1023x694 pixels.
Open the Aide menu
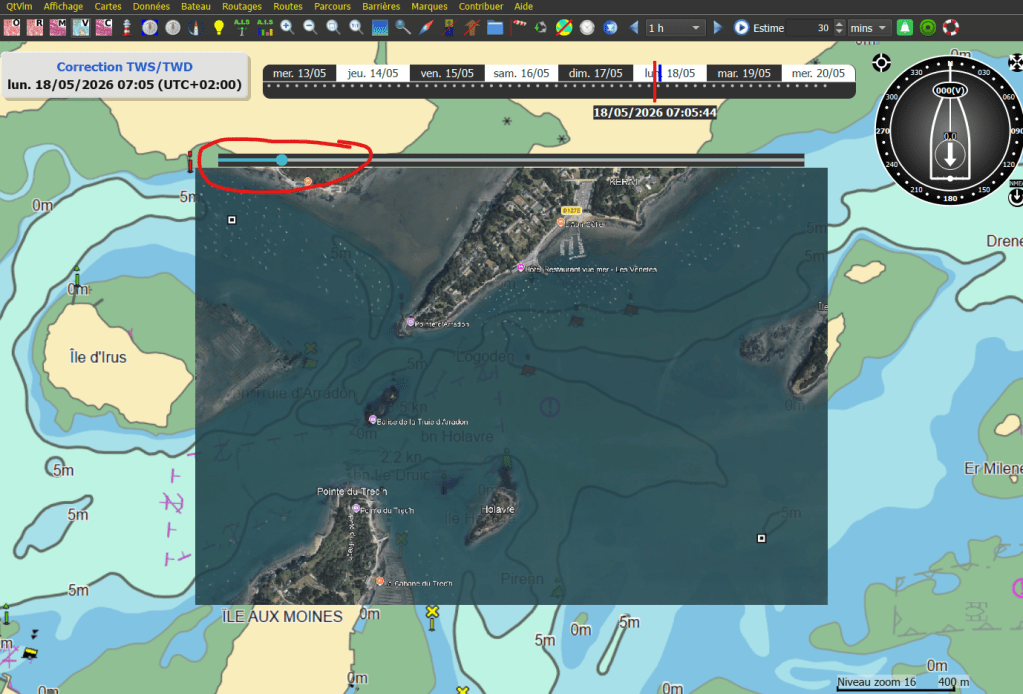[523, 7]
